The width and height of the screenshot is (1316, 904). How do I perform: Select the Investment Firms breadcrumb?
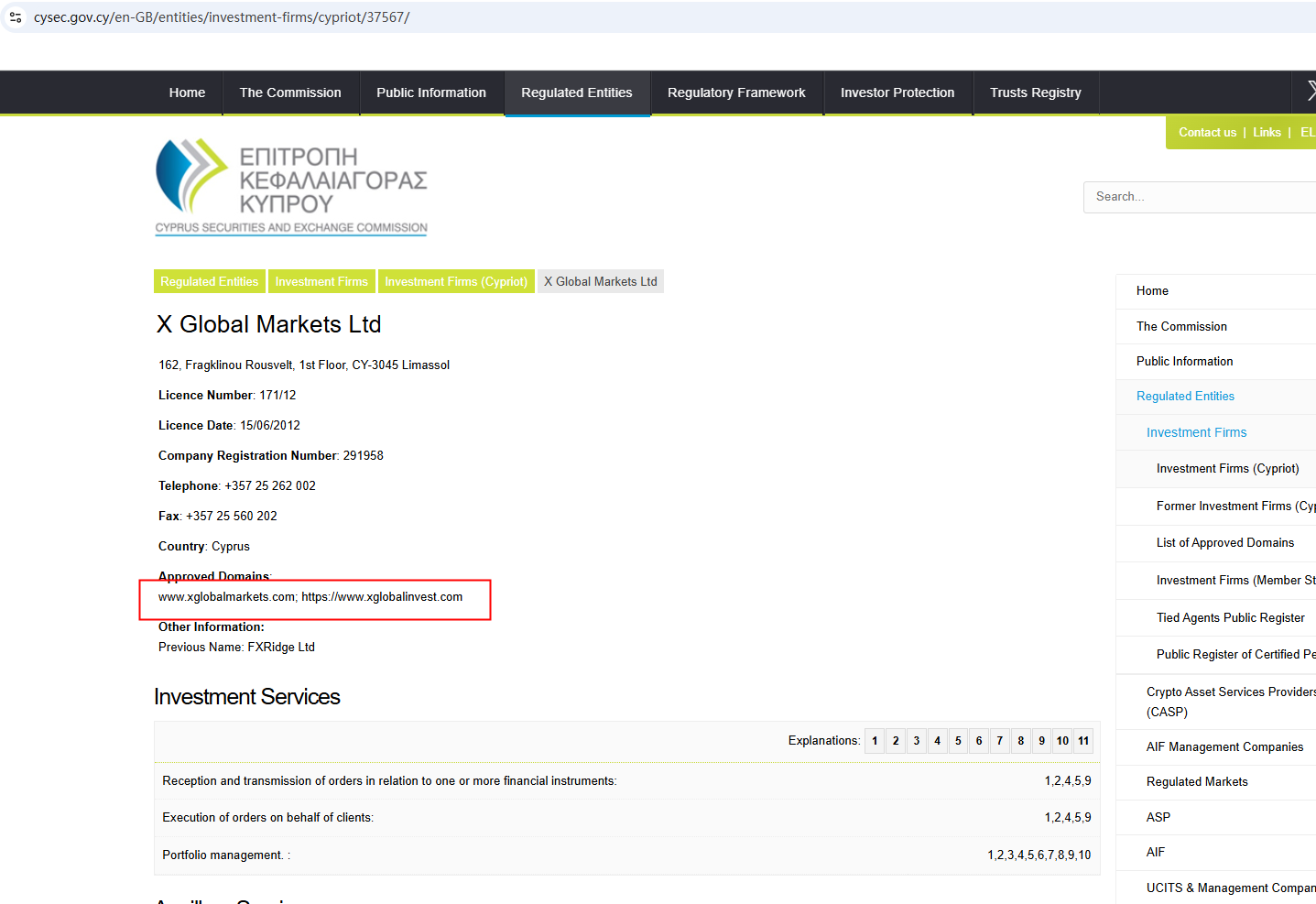point(321,282)
